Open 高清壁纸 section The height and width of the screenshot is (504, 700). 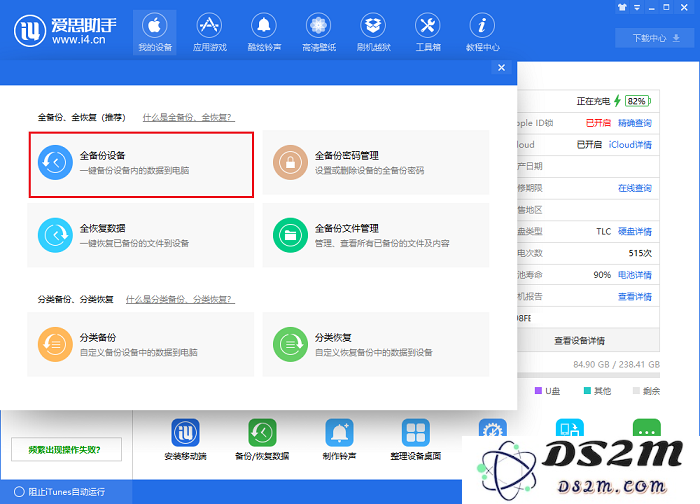tap(319, 33)
